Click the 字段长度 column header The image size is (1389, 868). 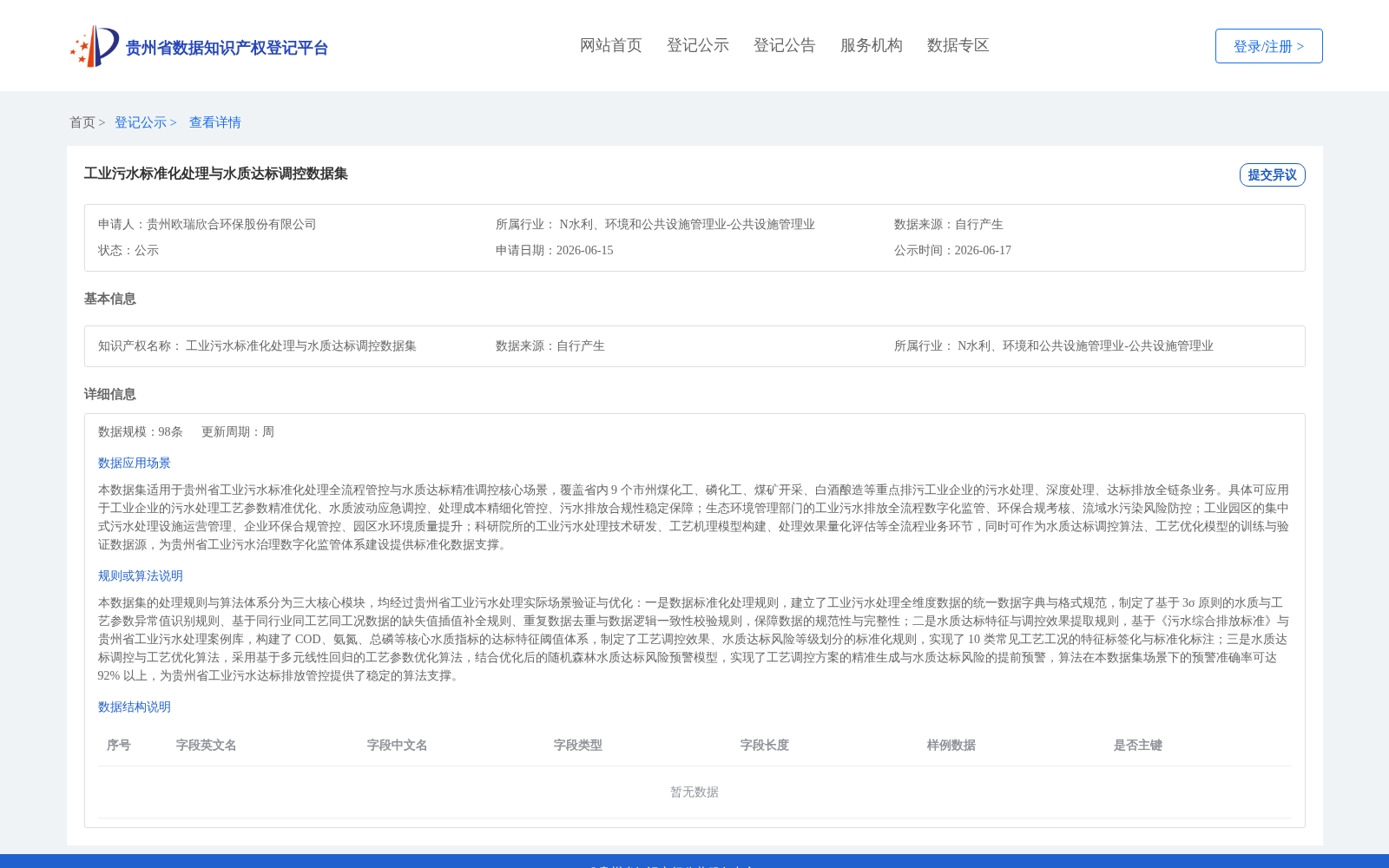(x=765, y=745)
